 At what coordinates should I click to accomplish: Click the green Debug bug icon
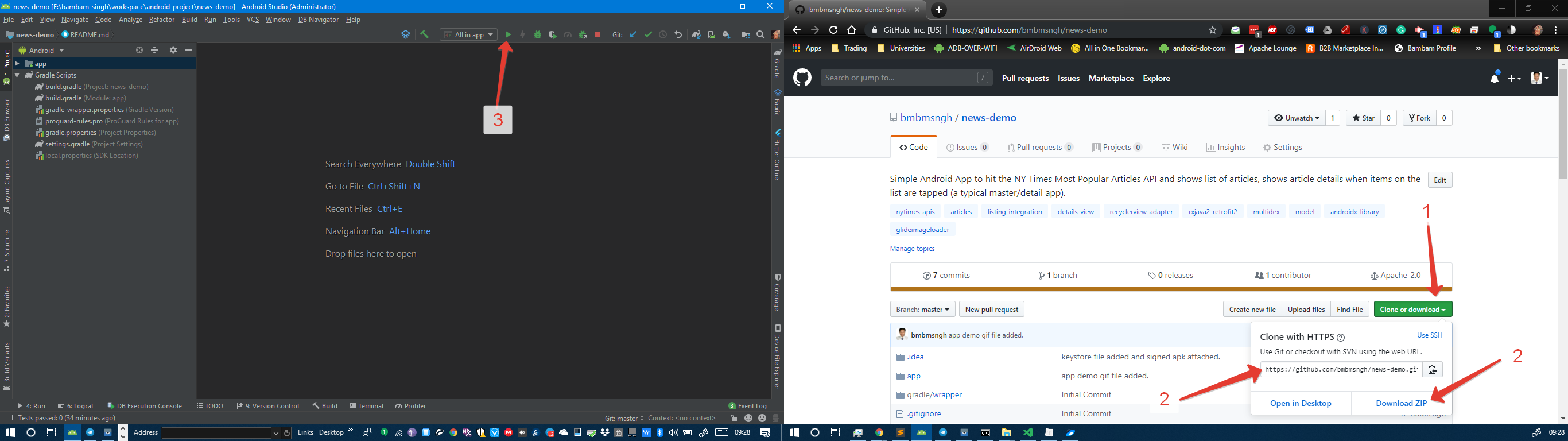click(x=537, y=34)
